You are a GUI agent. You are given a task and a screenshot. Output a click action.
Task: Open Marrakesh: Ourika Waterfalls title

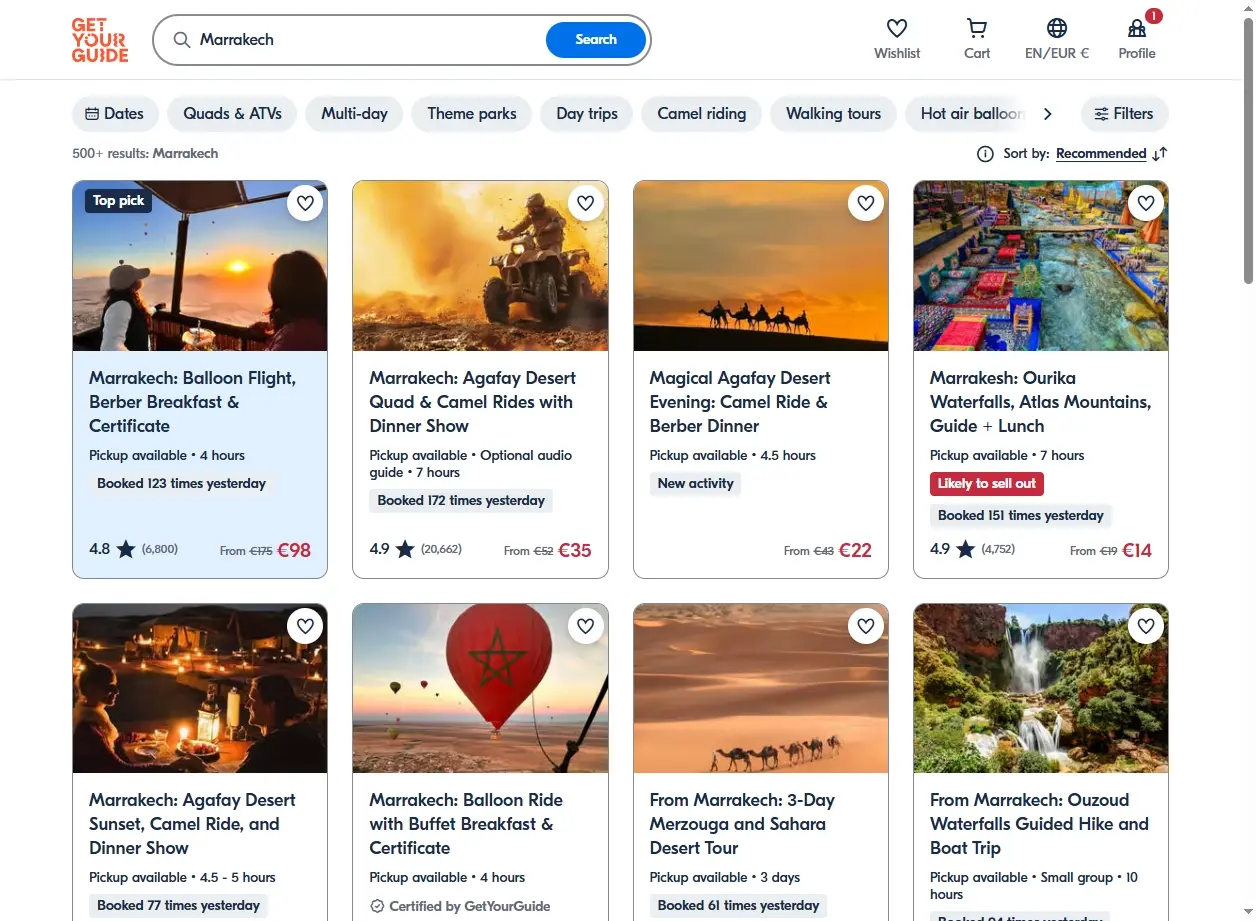tap(1040, 402)
